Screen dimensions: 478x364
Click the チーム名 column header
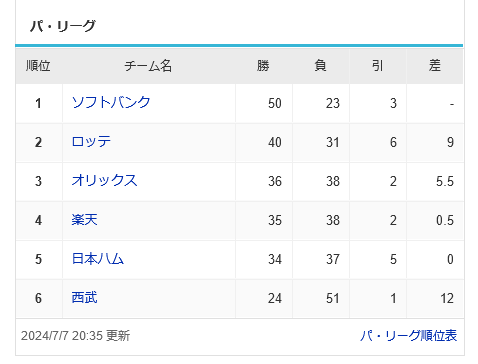pyautogui.click(x=148, y=66)
